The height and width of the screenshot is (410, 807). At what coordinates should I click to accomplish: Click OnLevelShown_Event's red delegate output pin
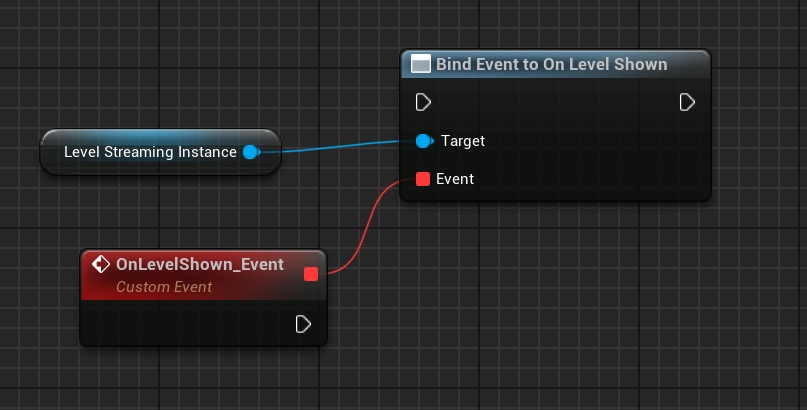click(311, 274)
